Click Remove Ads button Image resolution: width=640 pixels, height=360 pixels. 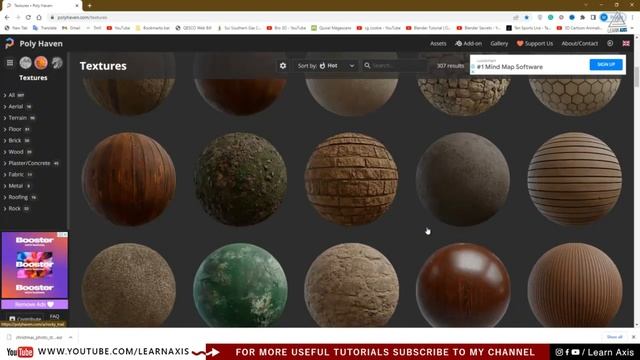[34, 304]
